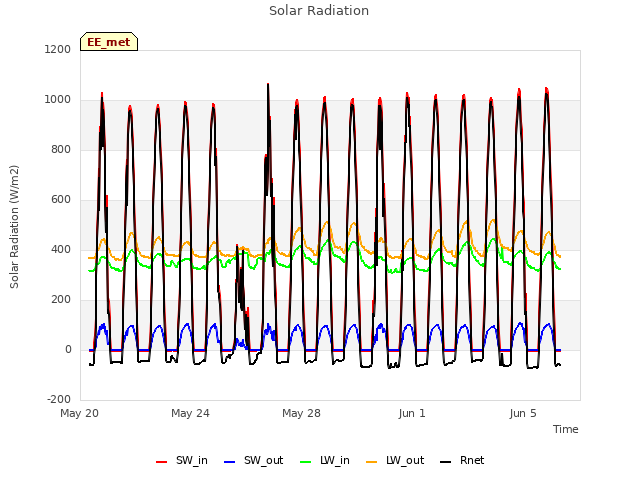The image size is (640, 480).
Task: Toggle SW_in series in legend
Action: (182, 461)
